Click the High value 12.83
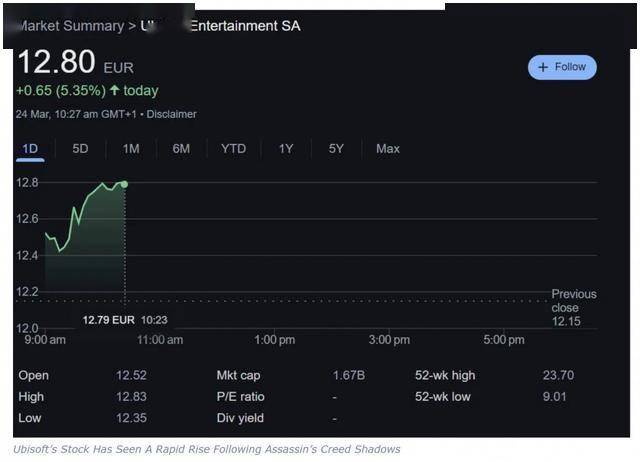 [131, 397]
